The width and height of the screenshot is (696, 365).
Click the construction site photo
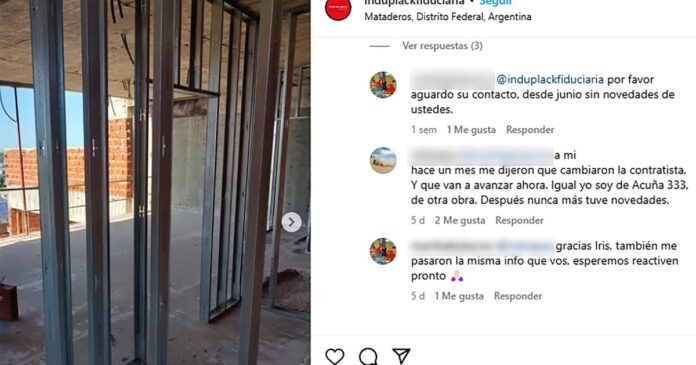tap(155, 182)
